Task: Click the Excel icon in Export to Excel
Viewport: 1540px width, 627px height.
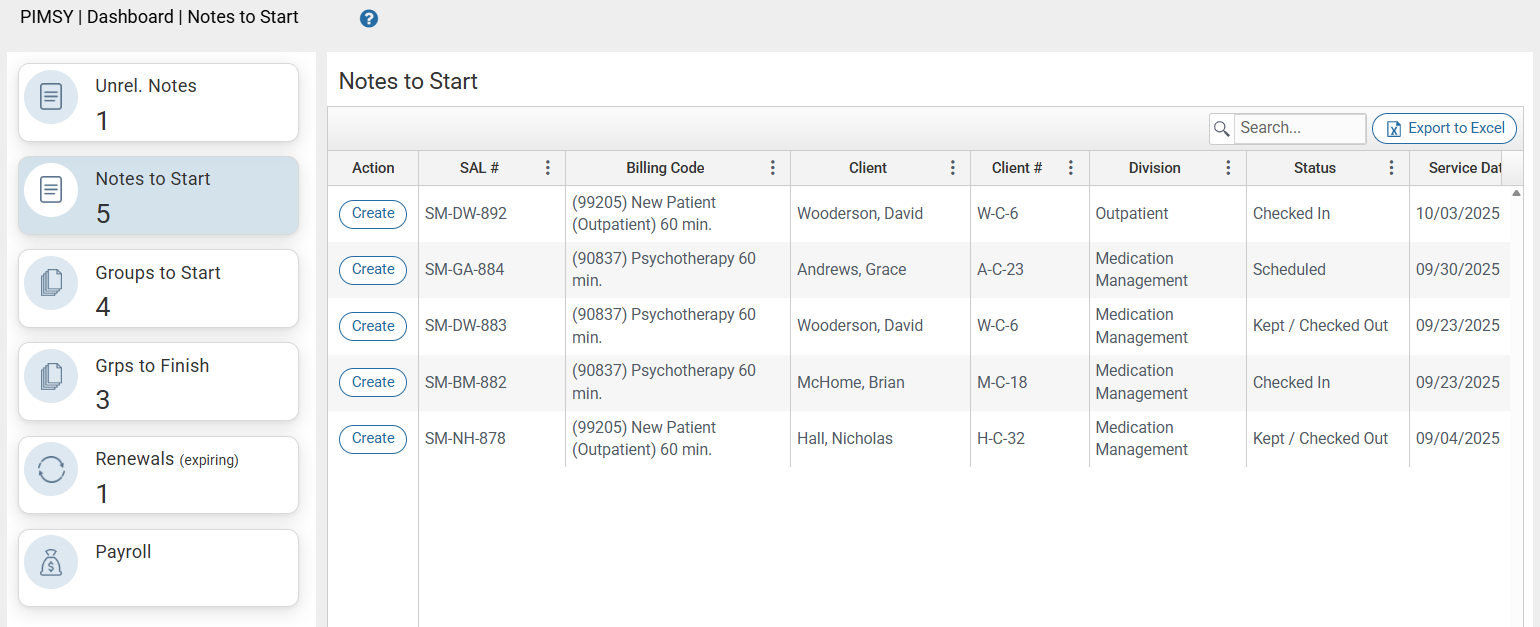Action: [x=1394, y=128]
